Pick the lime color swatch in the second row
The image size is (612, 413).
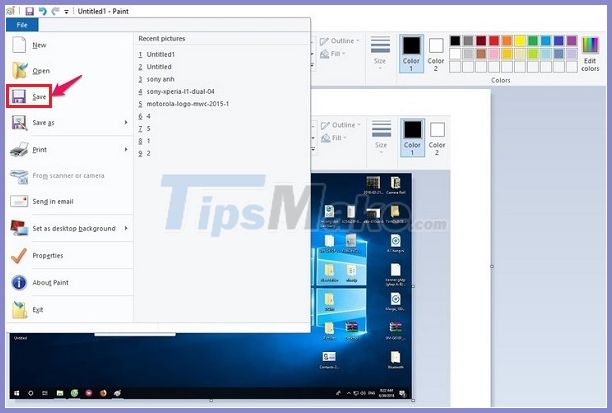pos(533,53)
